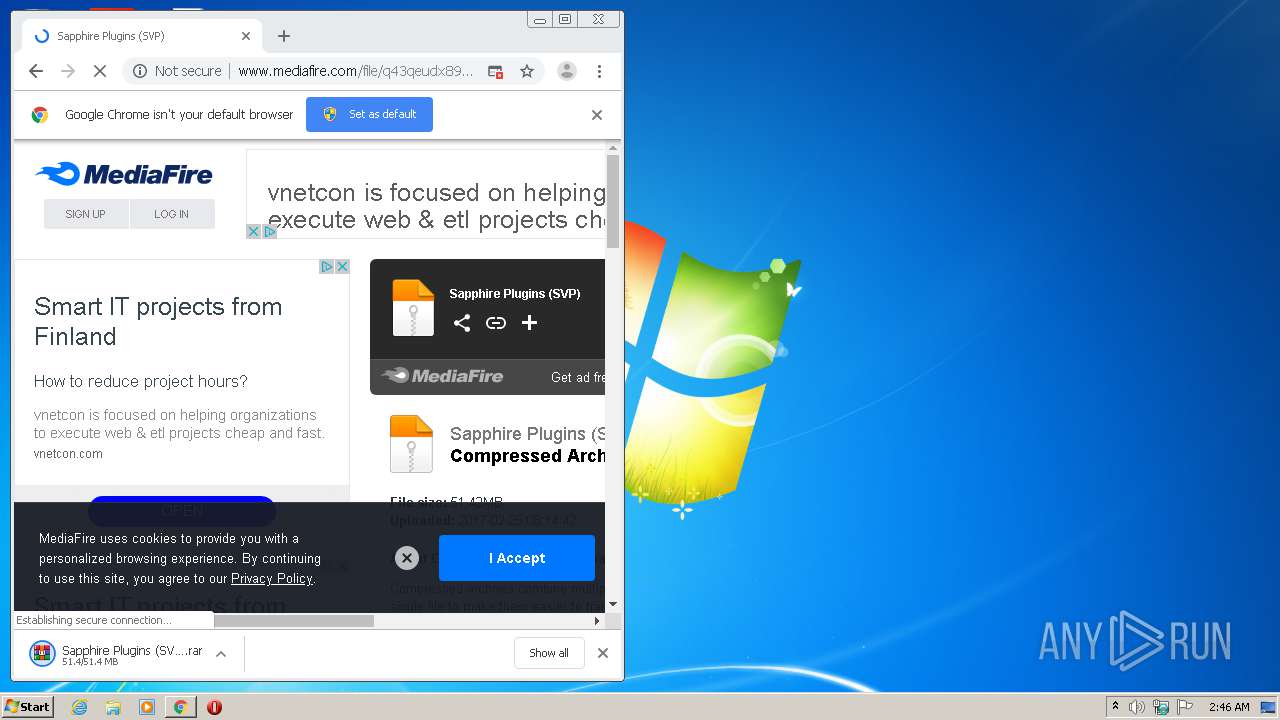Click the MediaFire logo

(x=124, y=175)
